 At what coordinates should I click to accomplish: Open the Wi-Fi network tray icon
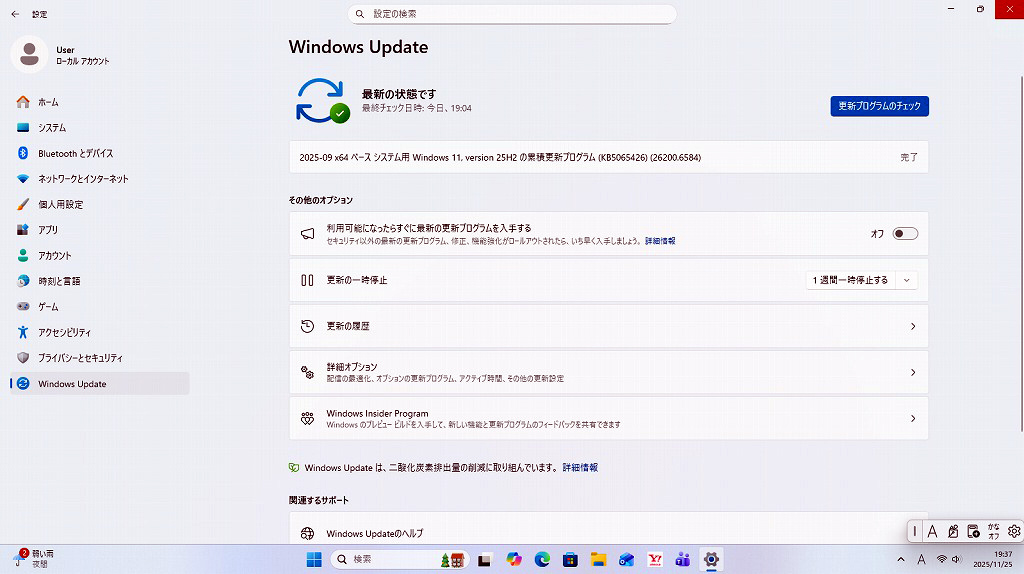tap(942, 560)
